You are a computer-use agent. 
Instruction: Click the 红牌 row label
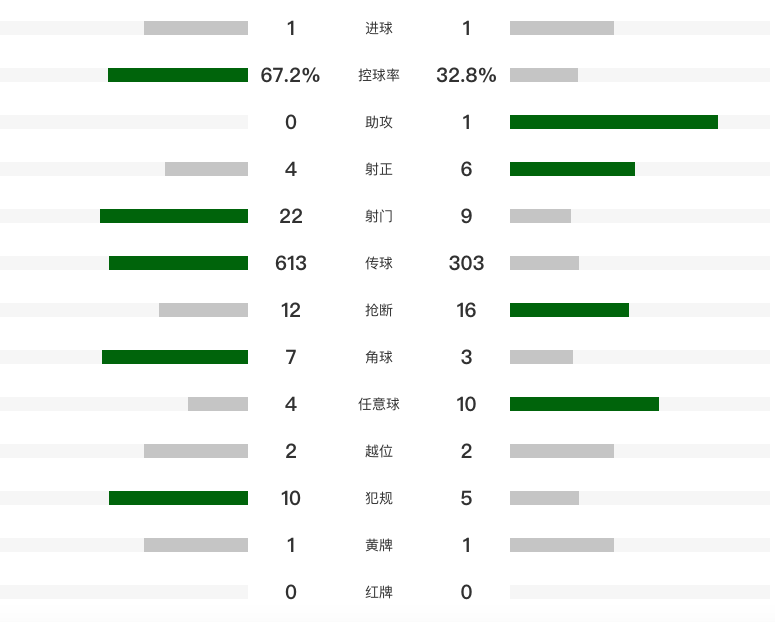(379, 592)
